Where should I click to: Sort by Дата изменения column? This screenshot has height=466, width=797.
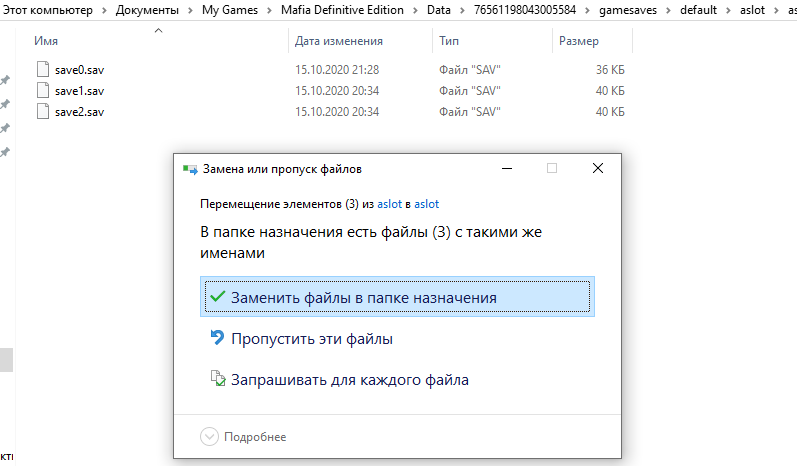[x=339, y=42]
